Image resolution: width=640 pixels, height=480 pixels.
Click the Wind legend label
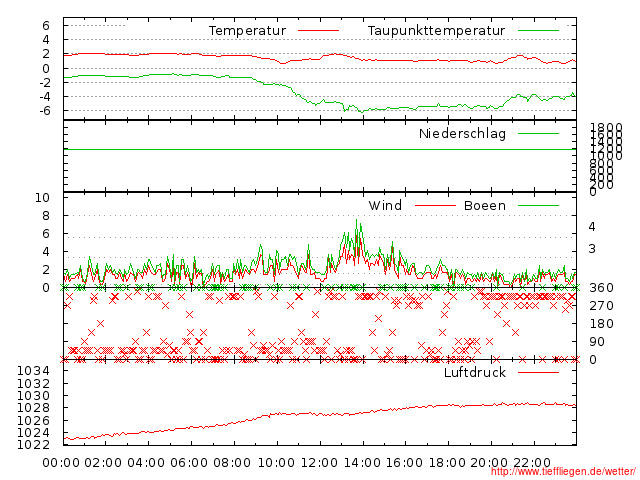(385, 205)
